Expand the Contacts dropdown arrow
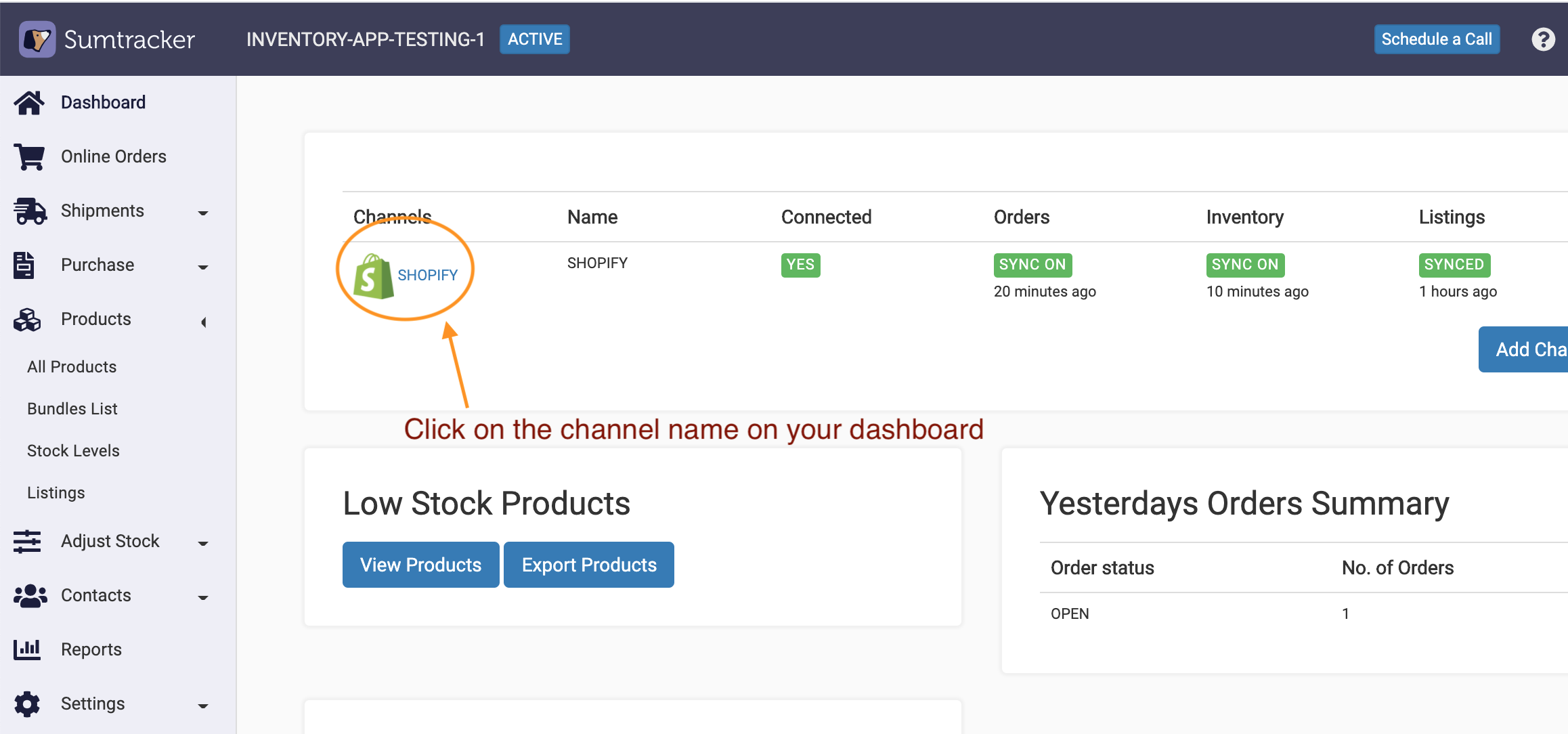 coord(202,597)
